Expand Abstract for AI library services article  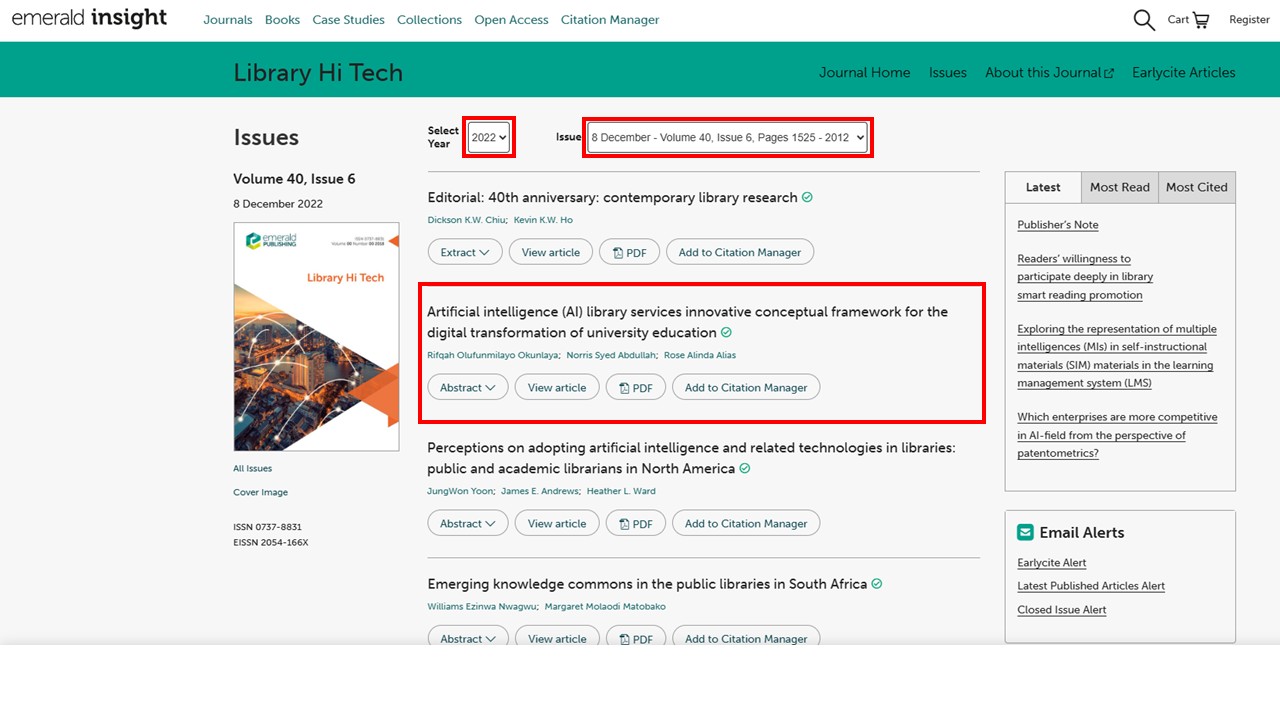coord(468,387)
